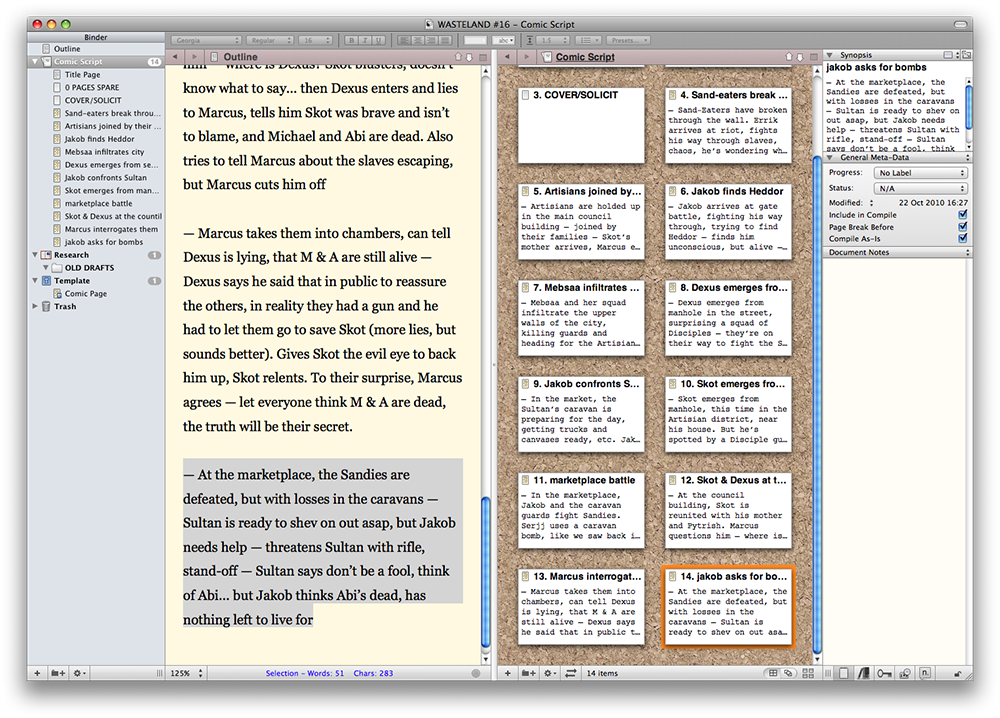Click the Comic Script header title link

(x=585, y=57)
